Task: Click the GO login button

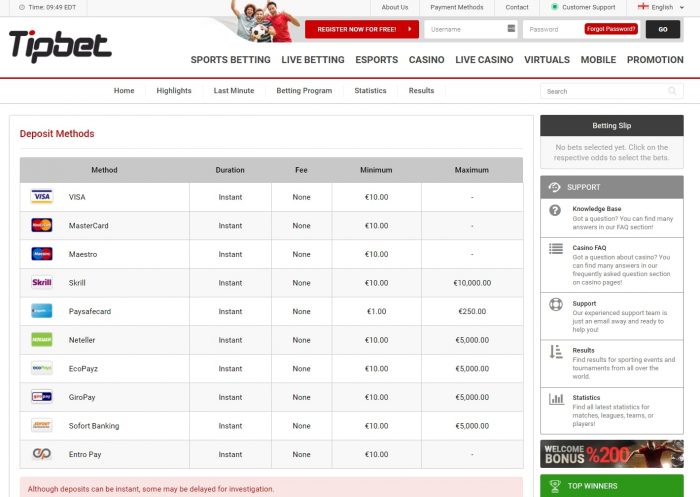Action: click(x=662, y=29)
